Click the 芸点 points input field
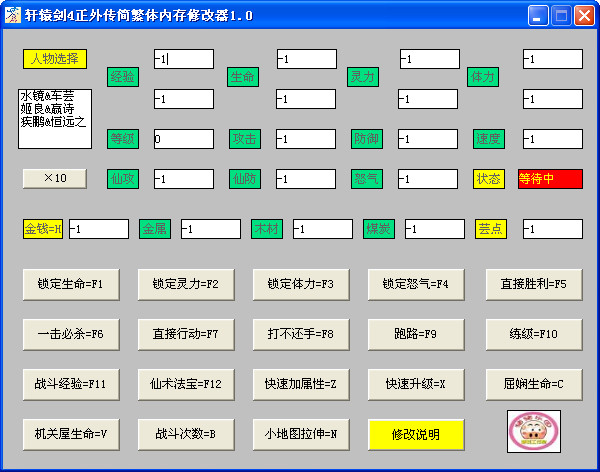 (553, 229)
